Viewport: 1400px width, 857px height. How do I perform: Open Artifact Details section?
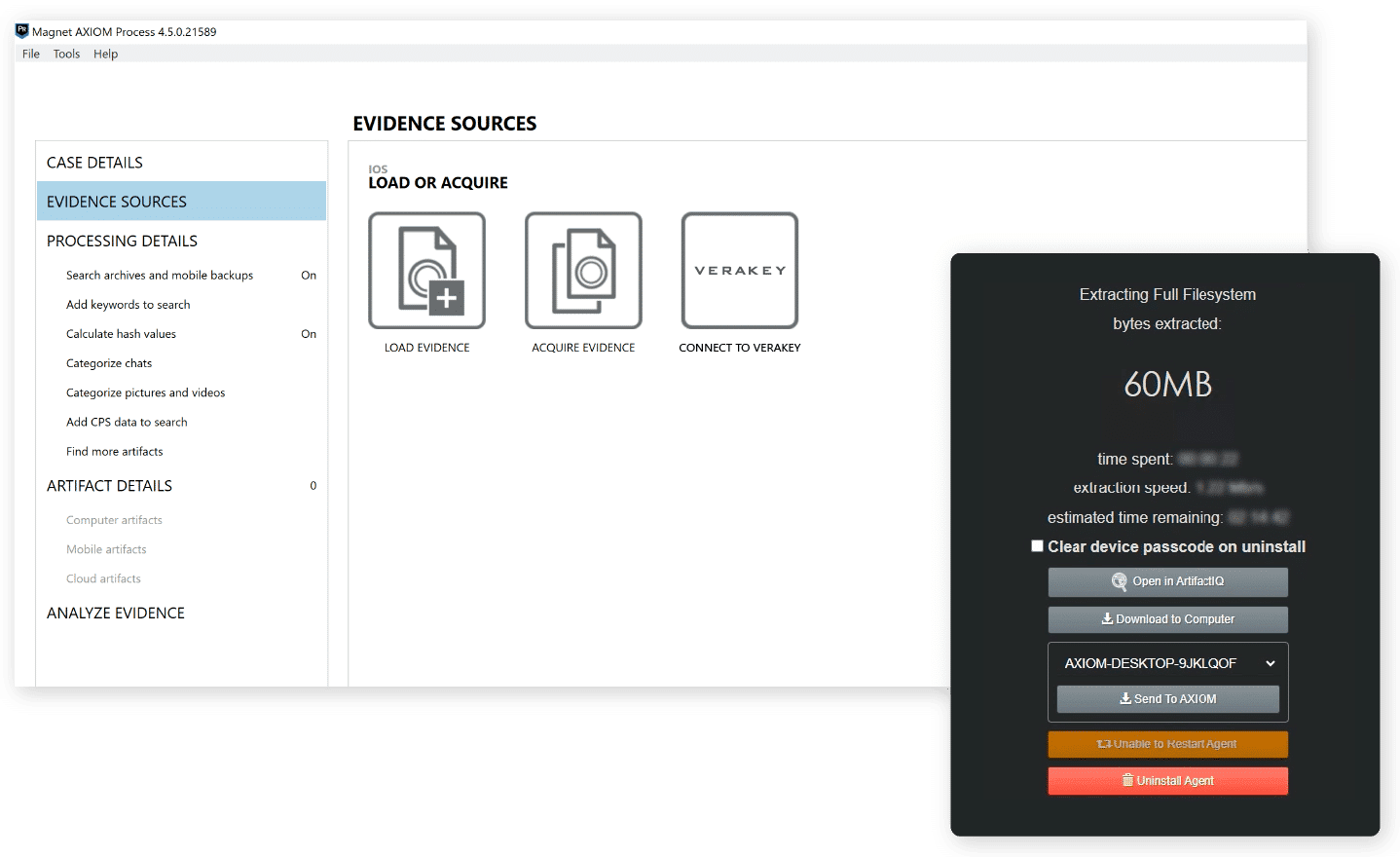(181, 486)
